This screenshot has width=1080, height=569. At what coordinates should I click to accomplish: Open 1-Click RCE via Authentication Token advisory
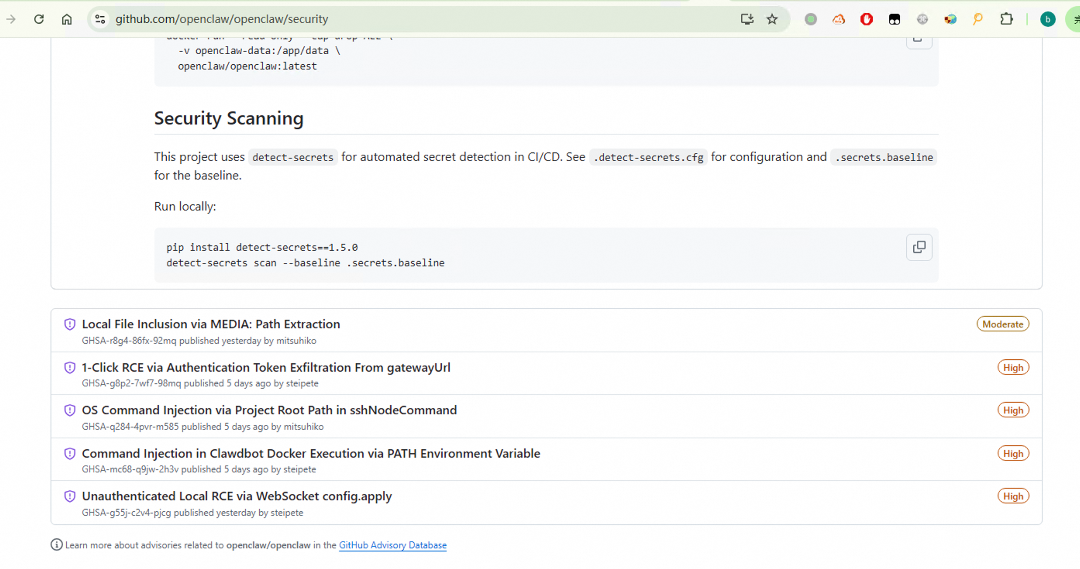(x=266, y=367)
